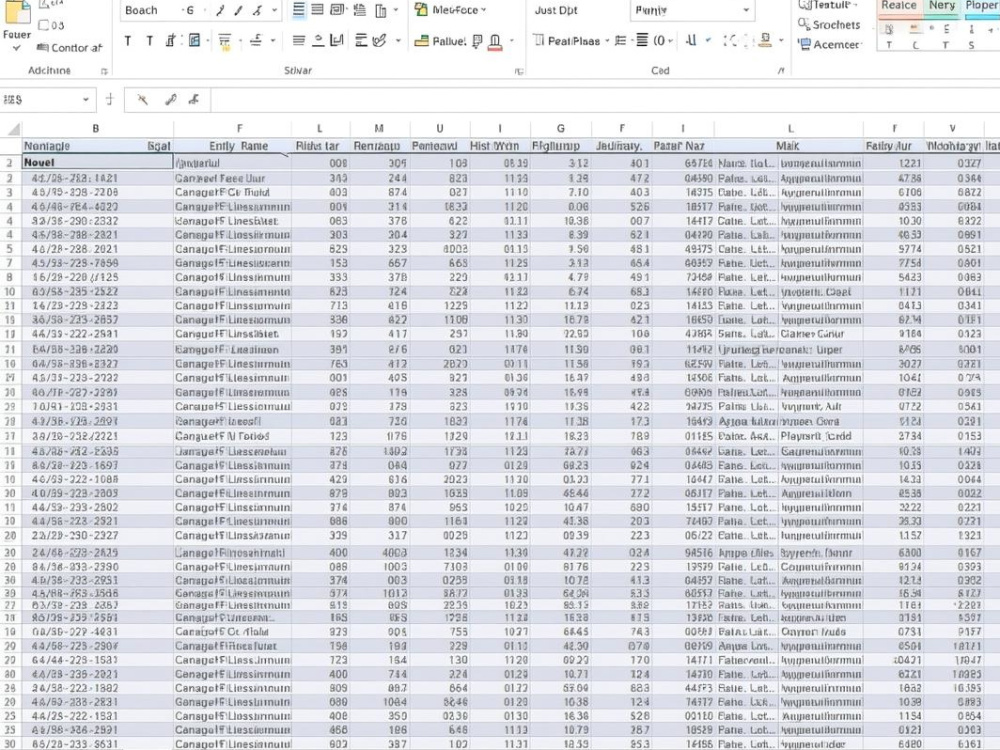Click the first pen icon after the font size

pyautogui.click(x=220, y=10)
